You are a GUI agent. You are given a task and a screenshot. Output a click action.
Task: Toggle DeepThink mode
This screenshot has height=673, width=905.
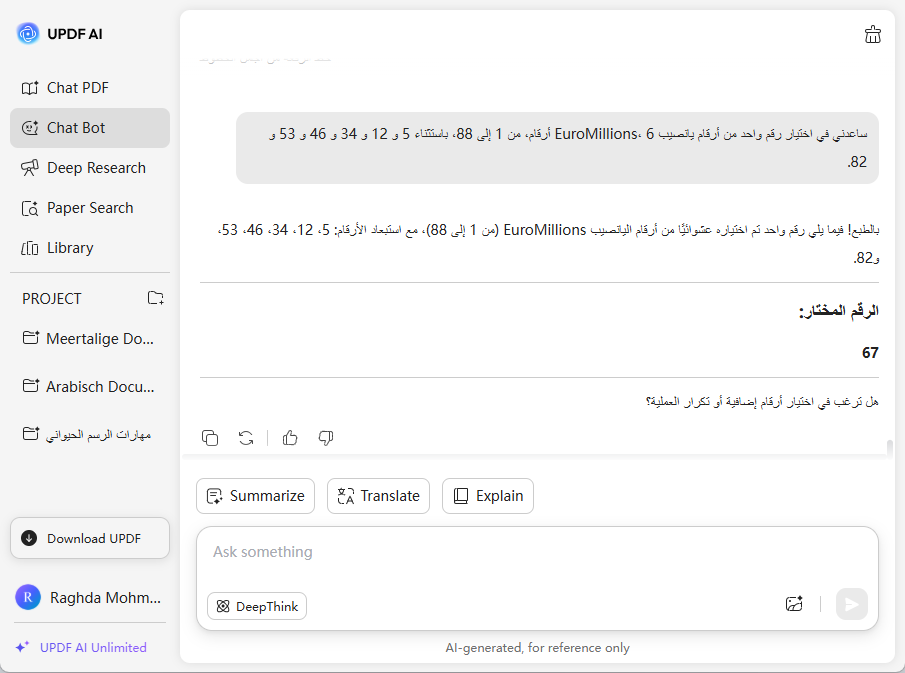click(x=257, y=606)
